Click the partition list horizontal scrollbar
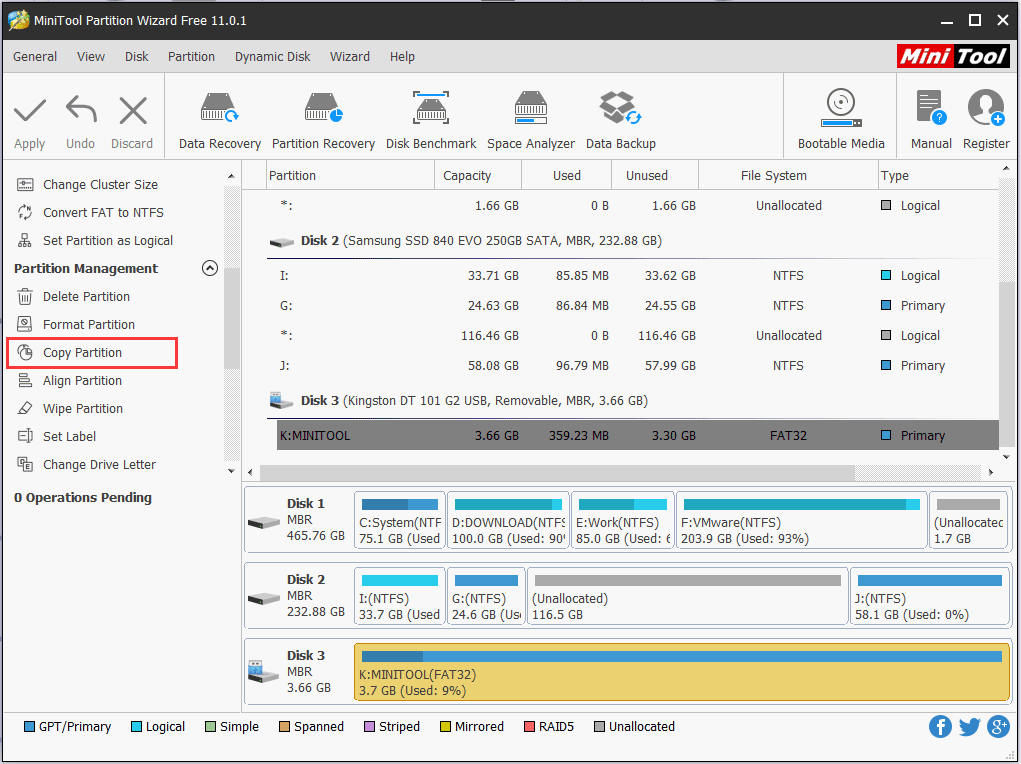 click(x=557, y=472)
